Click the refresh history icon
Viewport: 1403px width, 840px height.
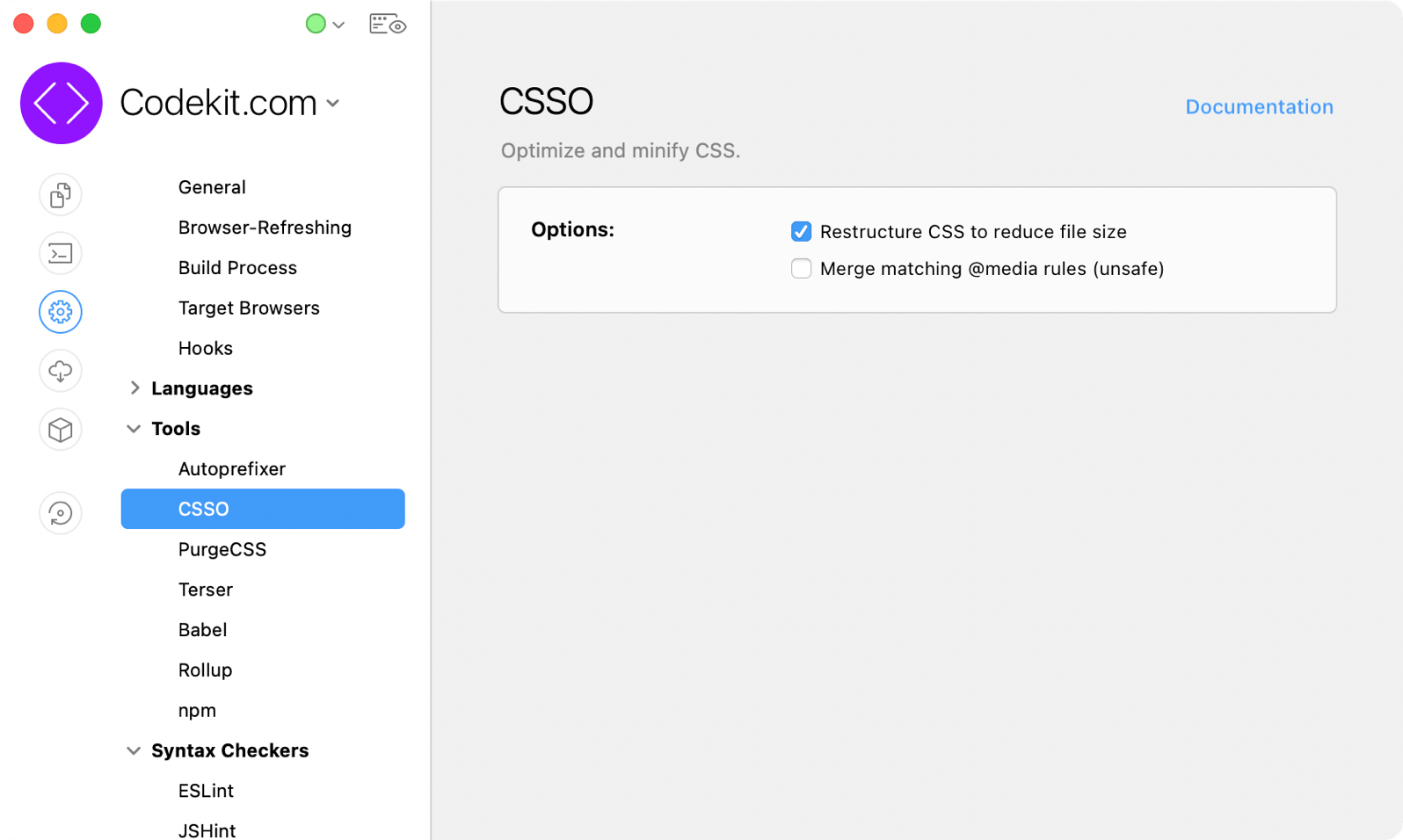coord(61,513)
